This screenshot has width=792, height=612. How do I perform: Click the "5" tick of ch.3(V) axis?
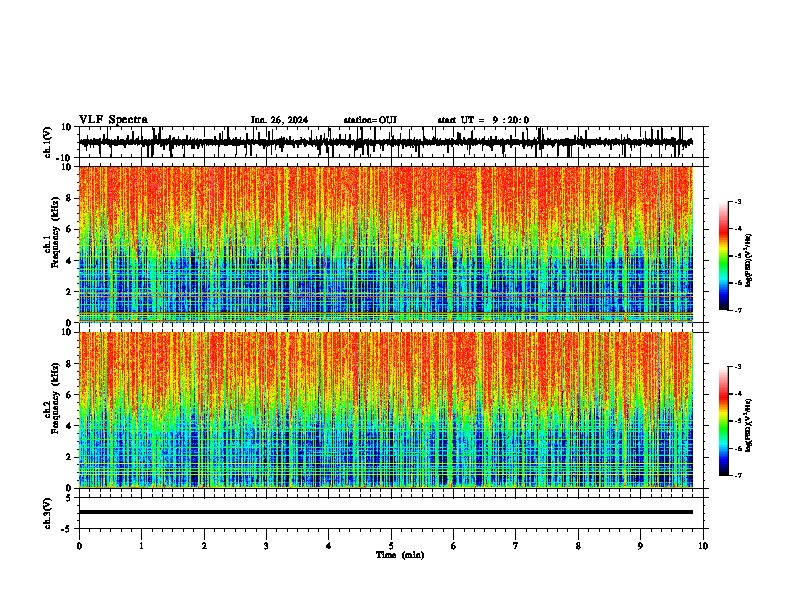click(x=70, y=497)
